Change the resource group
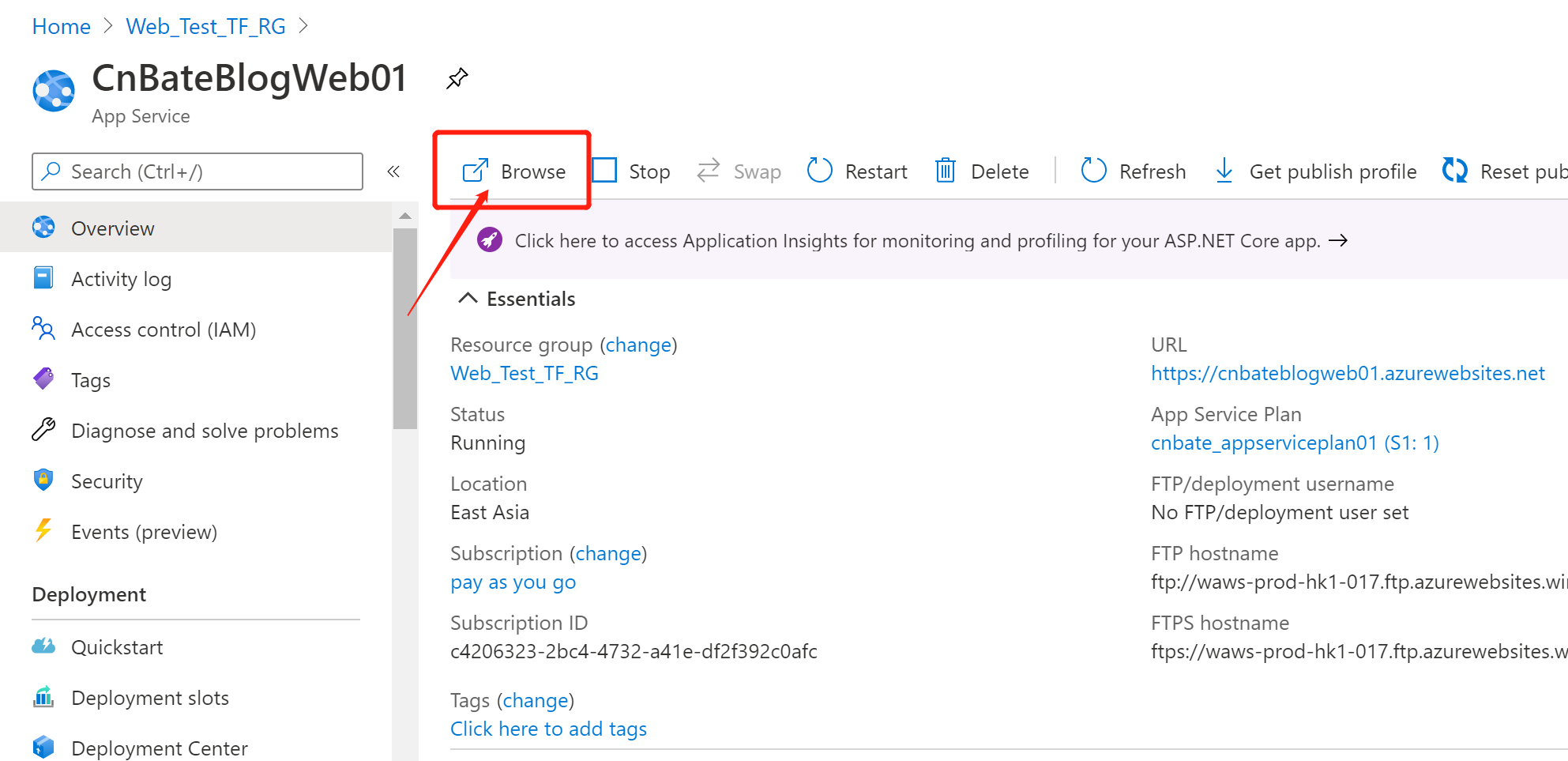1568x761 pixels. 638,345
